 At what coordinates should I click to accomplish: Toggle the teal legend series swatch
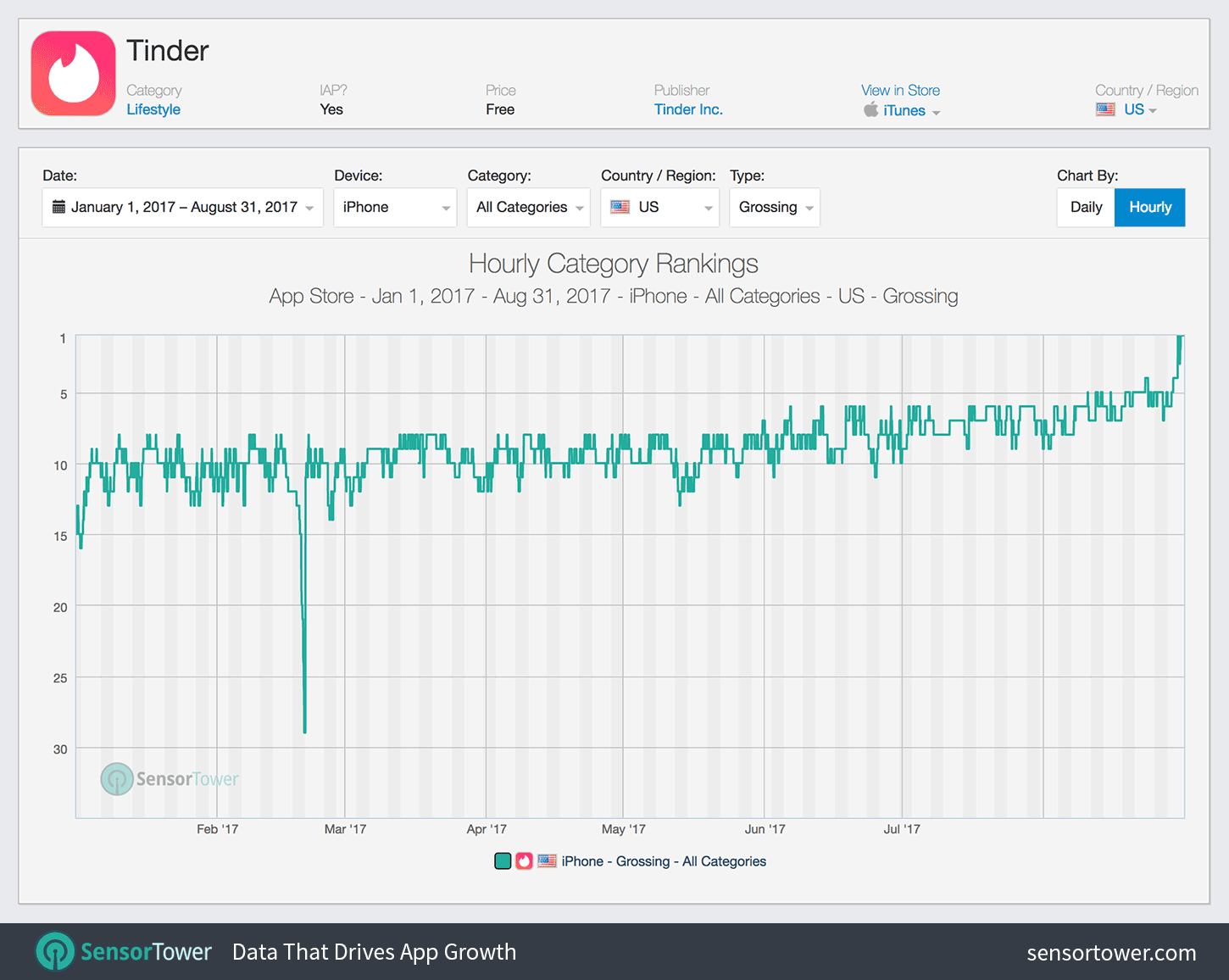pyautogui.click(x=503, y=861)
